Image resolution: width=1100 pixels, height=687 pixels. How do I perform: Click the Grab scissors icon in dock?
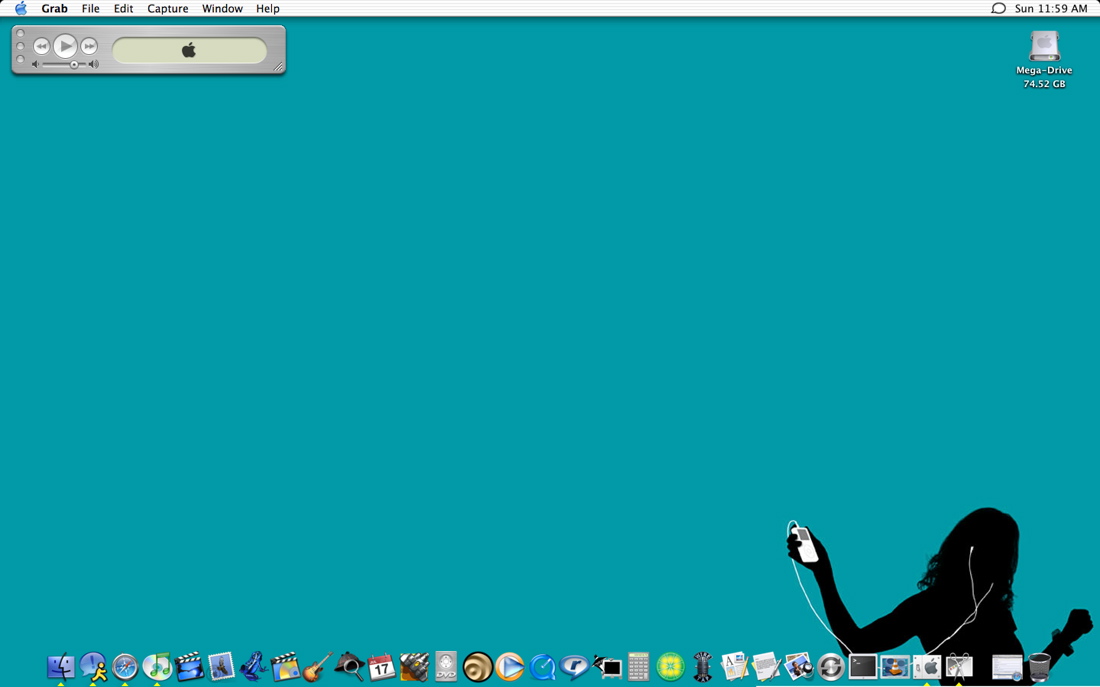click(959, 666)
